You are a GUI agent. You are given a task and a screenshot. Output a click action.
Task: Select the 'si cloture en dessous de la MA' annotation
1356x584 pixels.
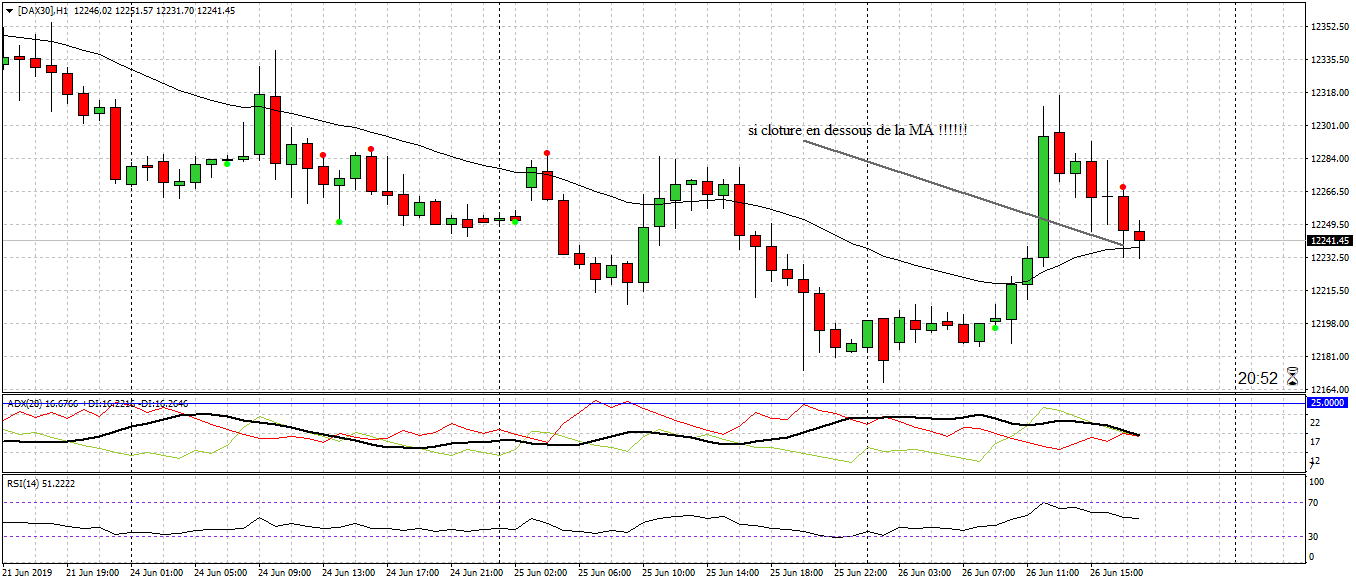click(x=858, y=131)
